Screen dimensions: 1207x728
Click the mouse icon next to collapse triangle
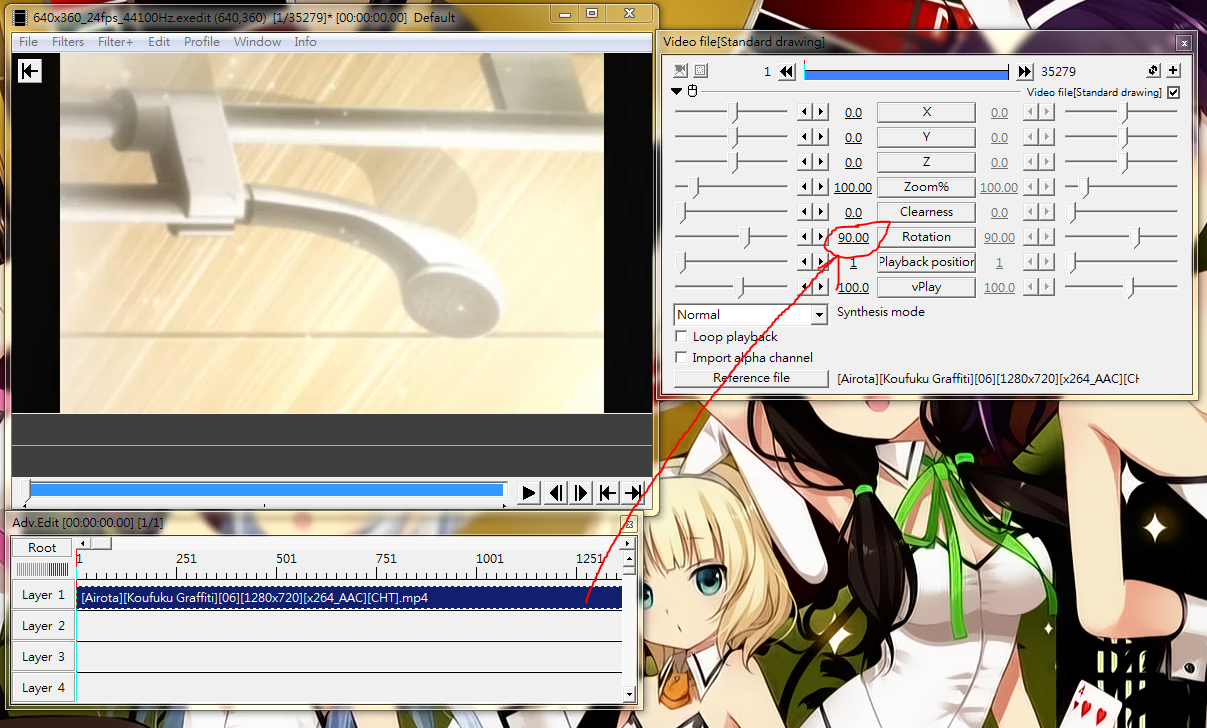pos(691,92)
